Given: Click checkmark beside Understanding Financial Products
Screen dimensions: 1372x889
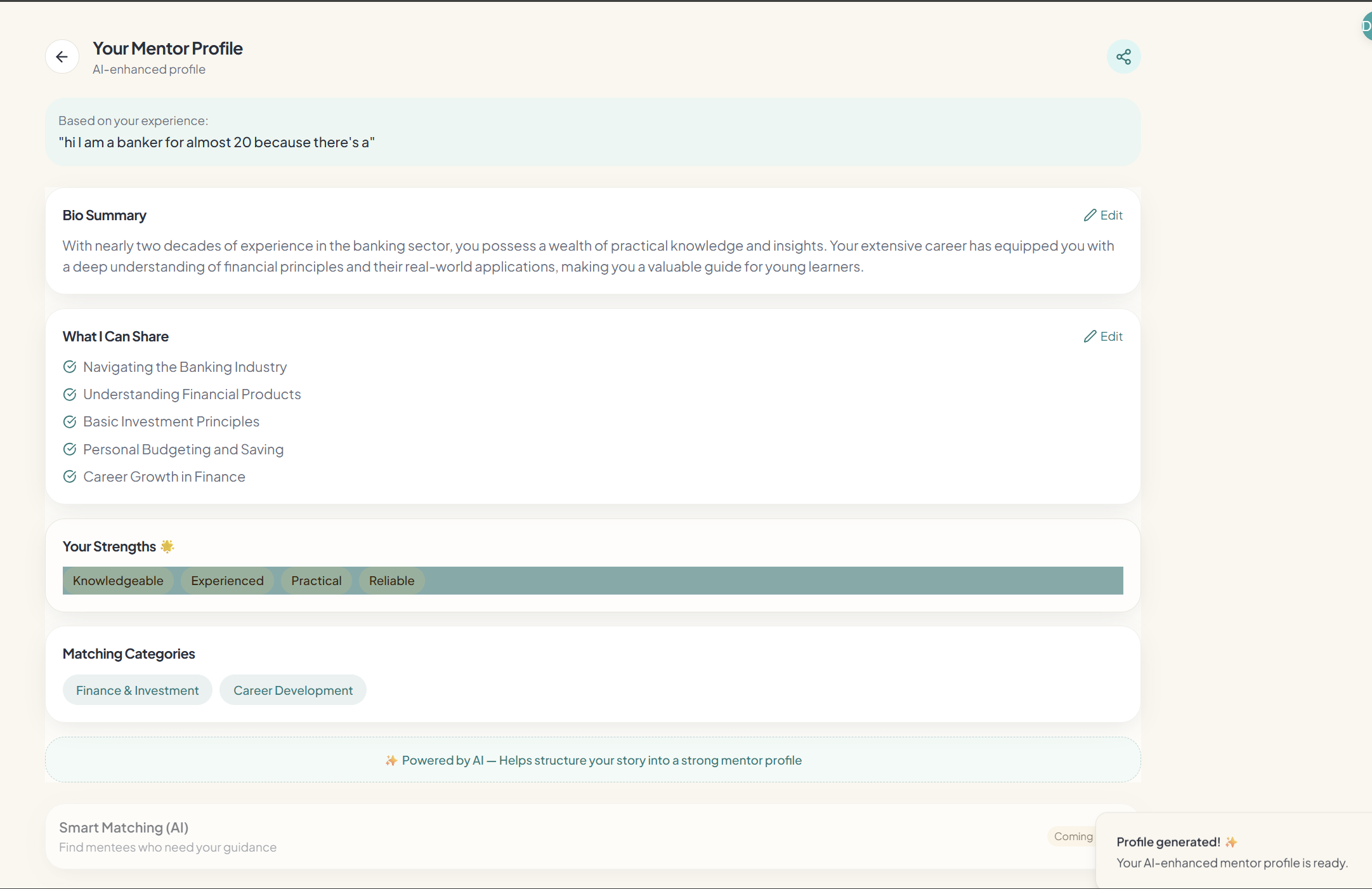Looking at the screenshot, I should point(70,395).
